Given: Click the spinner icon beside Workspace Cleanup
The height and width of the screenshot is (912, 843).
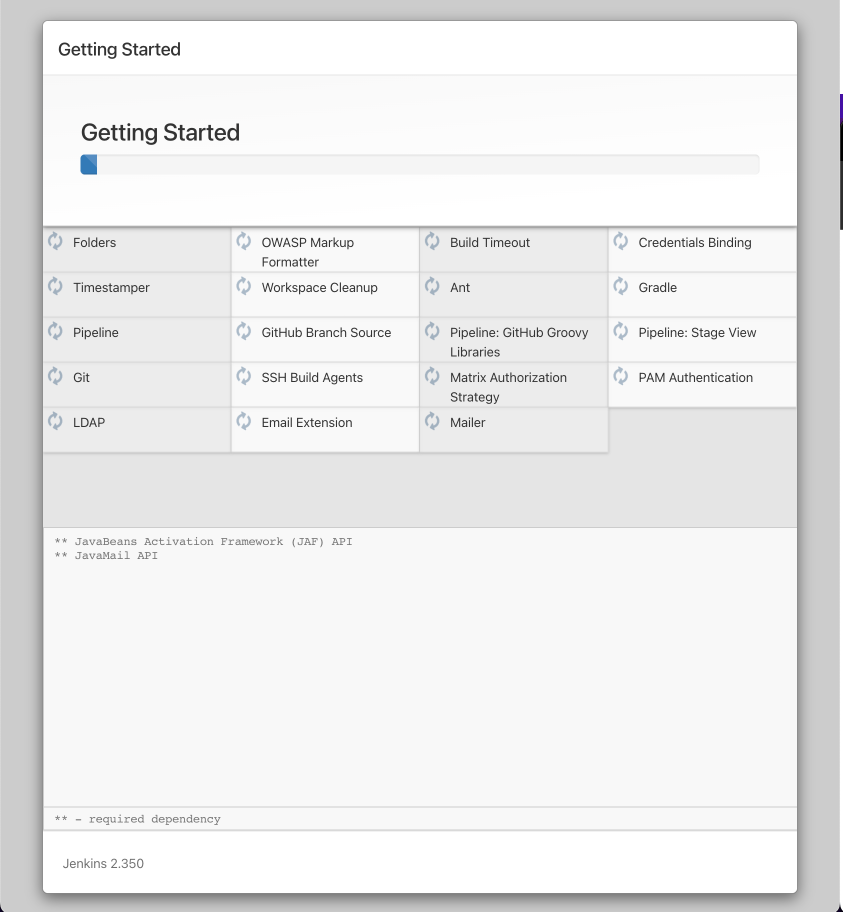Looking at the screenshot, I should pyautogui.click(x=244, y=286).
